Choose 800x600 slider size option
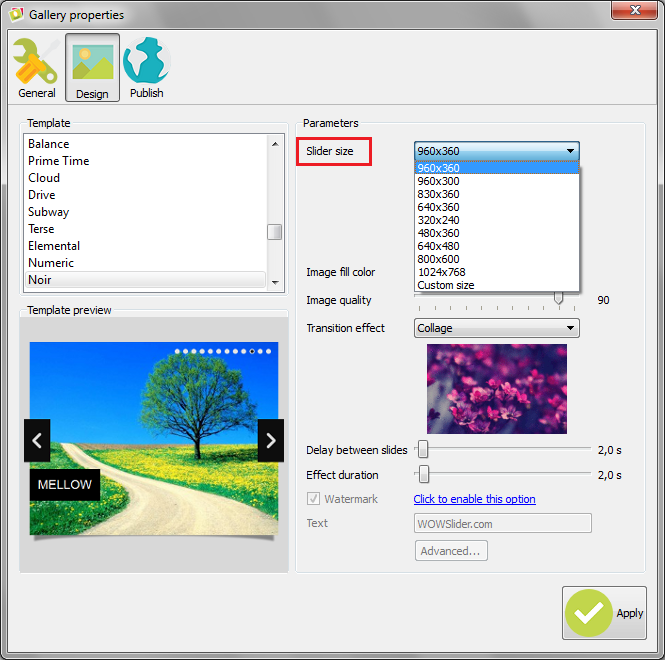This screenshot has width=665, height=660. coord(496,259)
